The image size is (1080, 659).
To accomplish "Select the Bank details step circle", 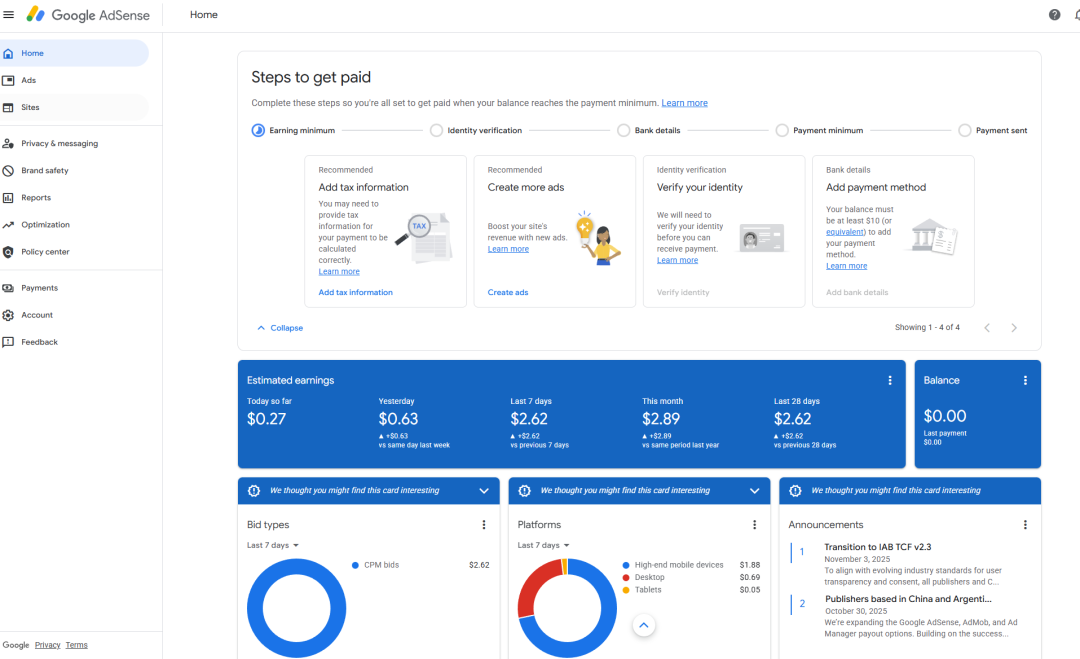I will (x=623, y=130).
